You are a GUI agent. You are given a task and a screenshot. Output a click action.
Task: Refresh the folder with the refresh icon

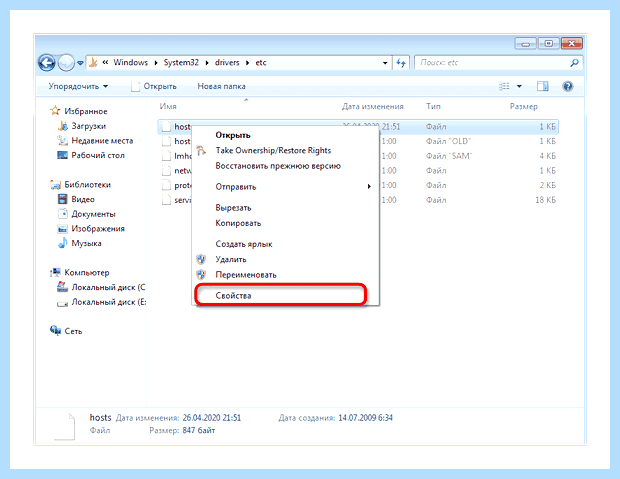tap(401, 62)
